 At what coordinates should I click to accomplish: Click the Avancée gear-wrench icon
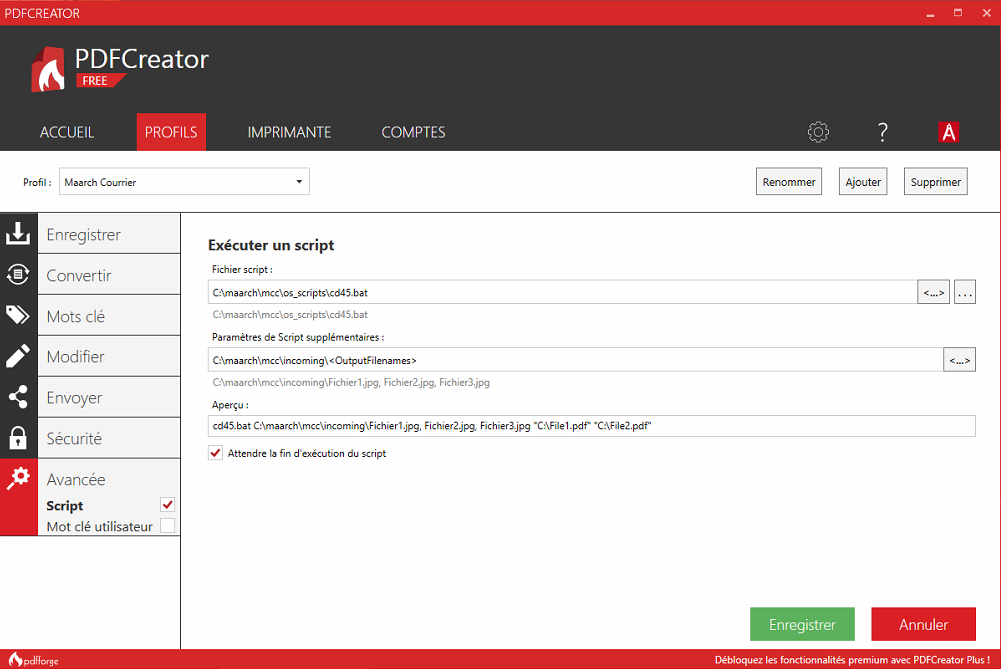(18, 478)
